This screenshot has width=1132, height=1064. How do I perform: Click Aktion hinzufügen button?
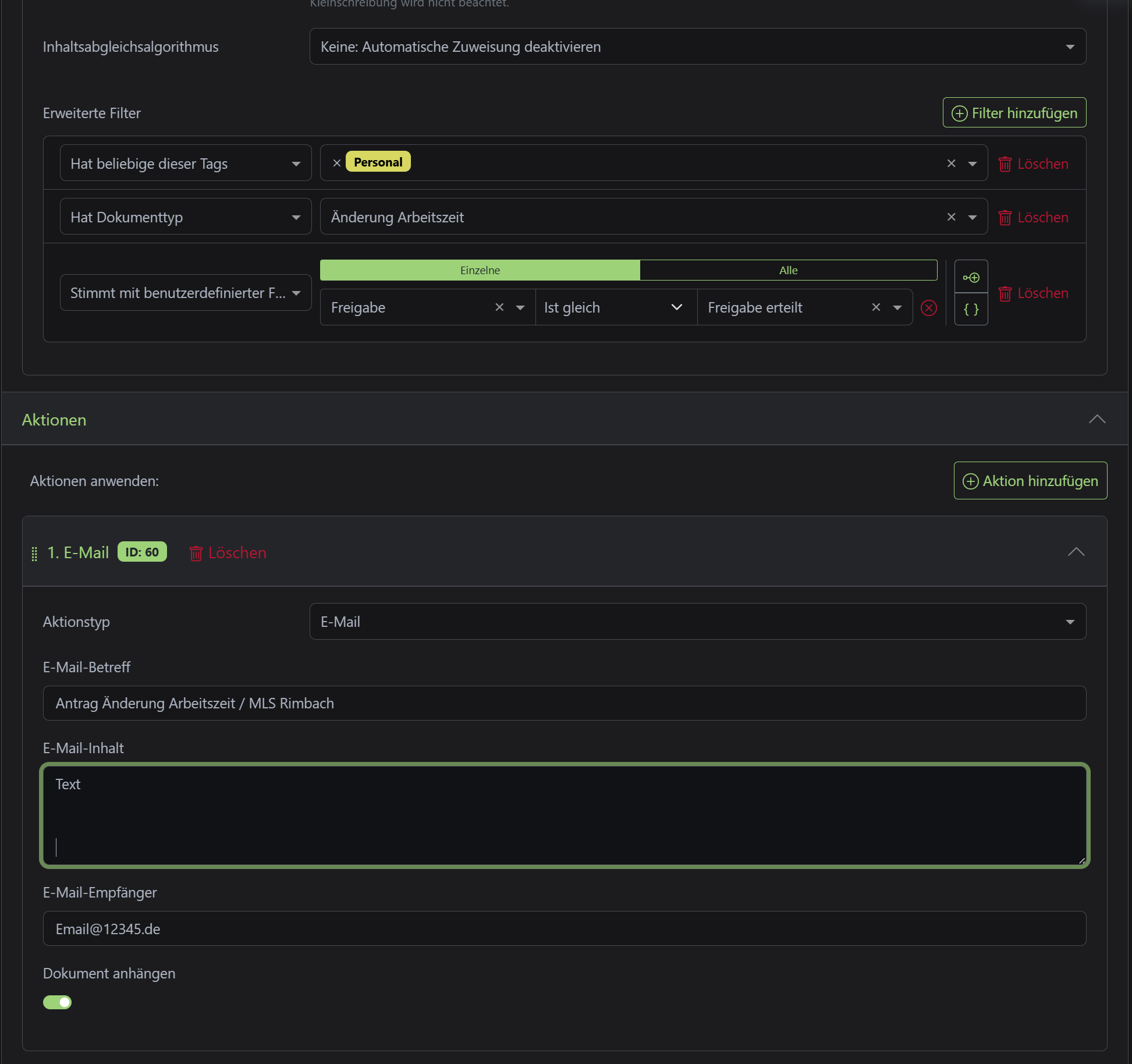1030,480
